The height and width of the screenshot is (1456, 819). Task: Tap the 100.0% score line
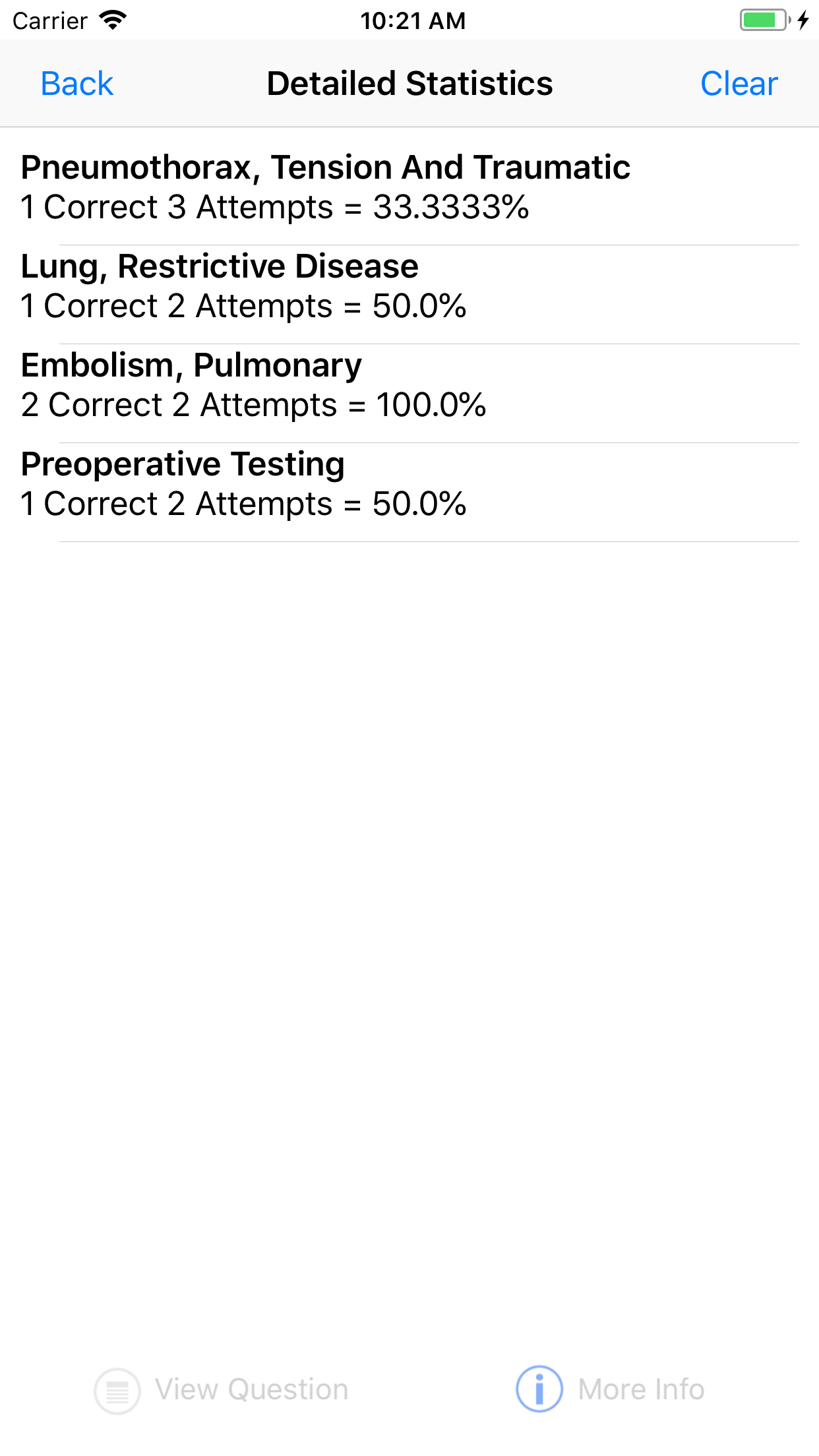253,405
